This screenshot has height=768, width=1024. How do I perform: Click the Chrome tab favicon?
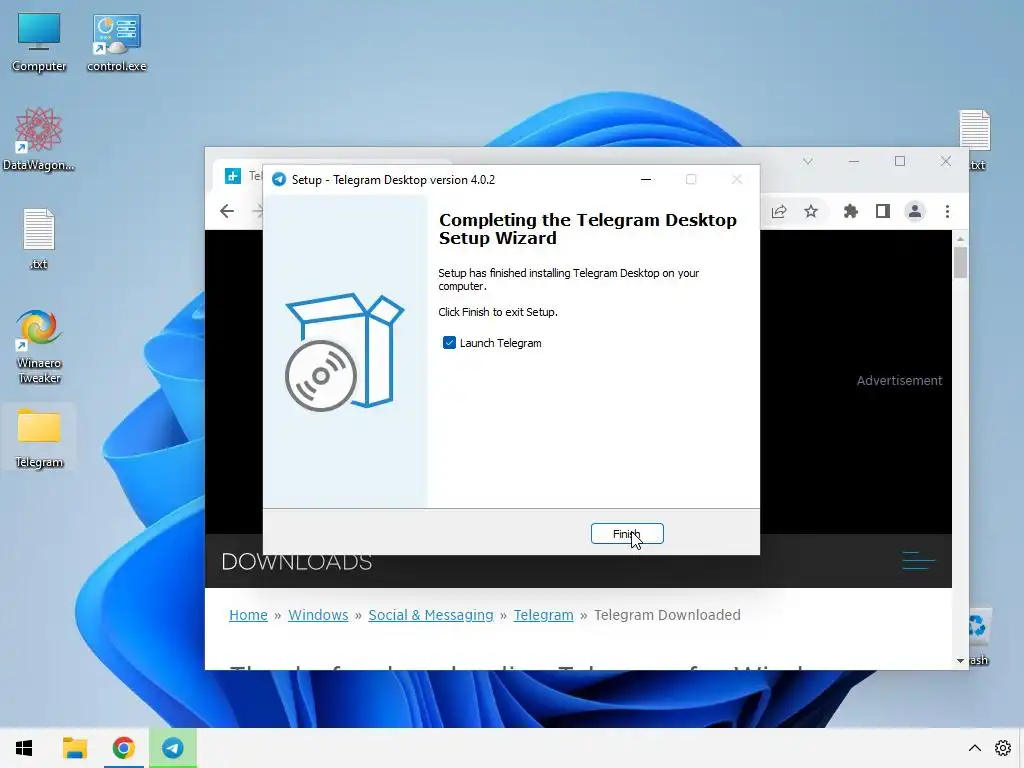click(232, 176)
